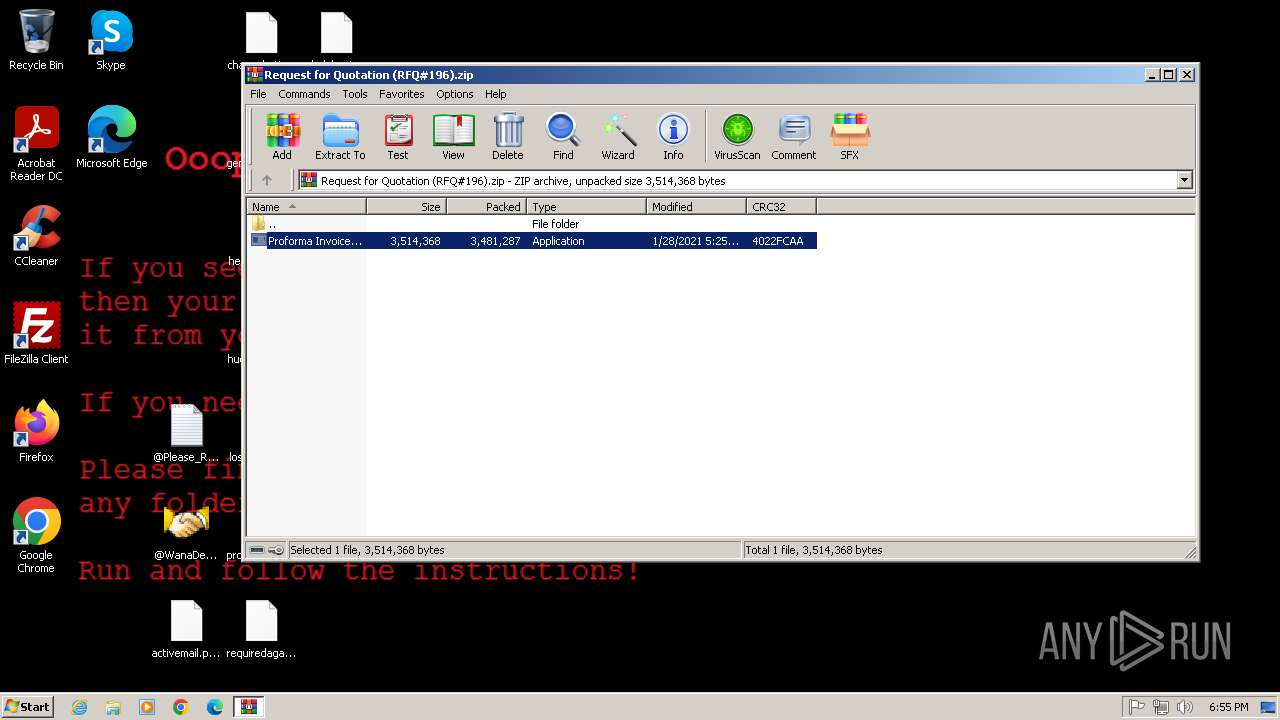Open Internet Explorer from taskbar

[x=79, y=707]
